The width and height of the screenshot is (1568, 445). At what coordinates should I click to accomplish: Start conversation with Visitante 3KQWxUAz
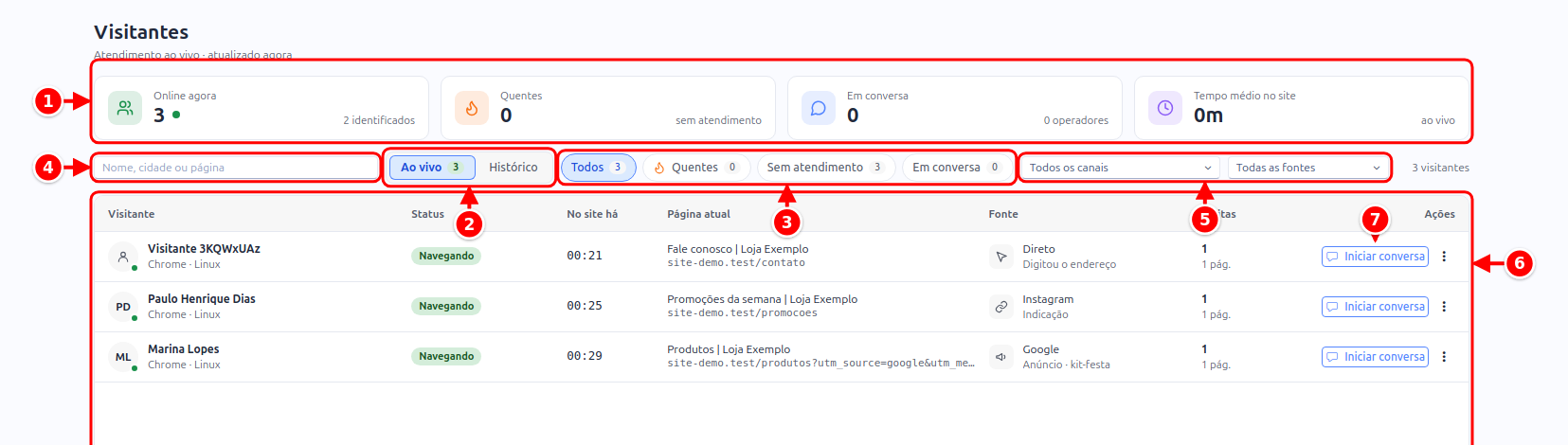click(1375, 257)
